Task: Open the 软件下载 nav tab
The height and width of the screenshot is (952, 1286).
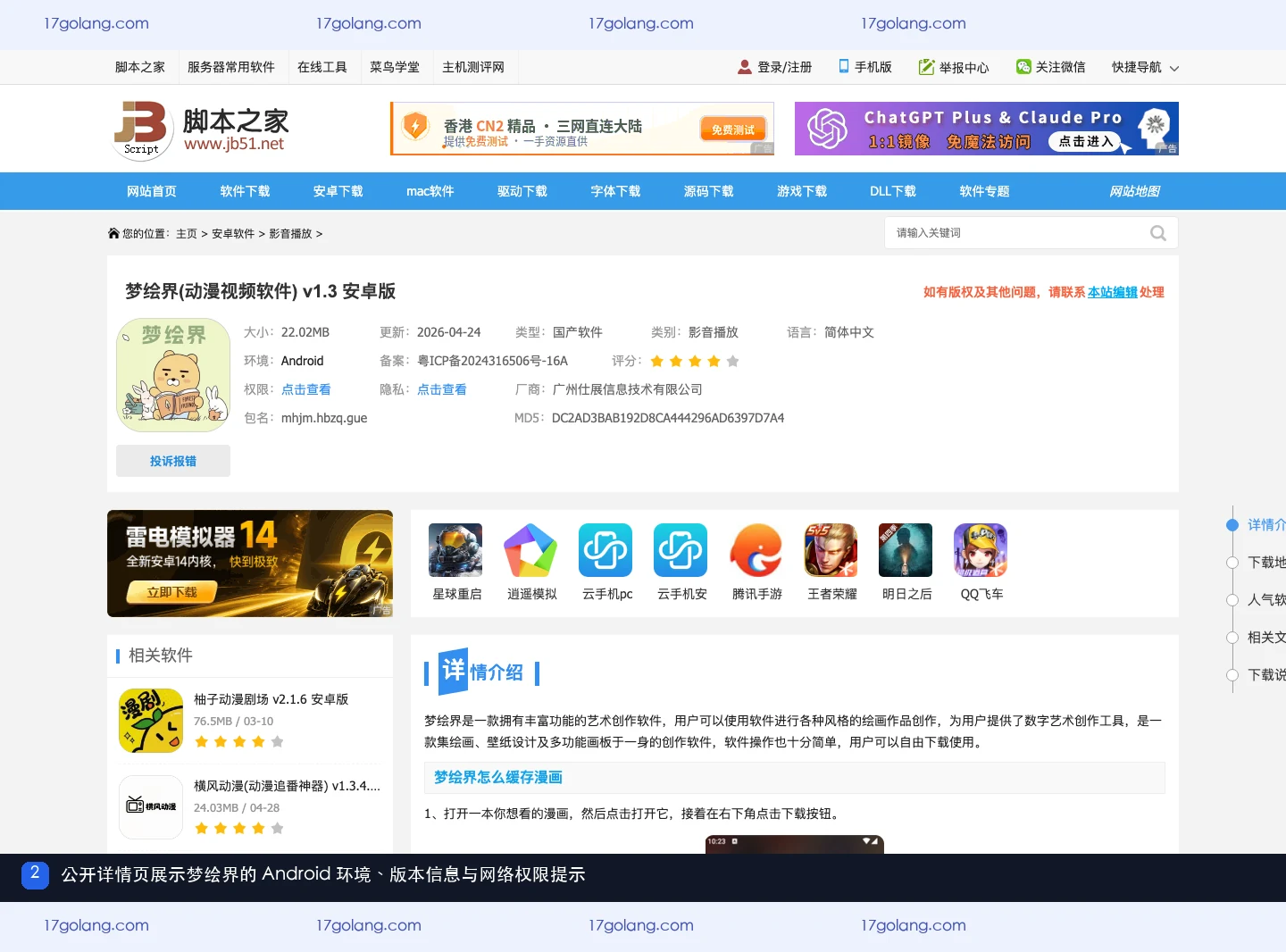Action: [245, 191]
